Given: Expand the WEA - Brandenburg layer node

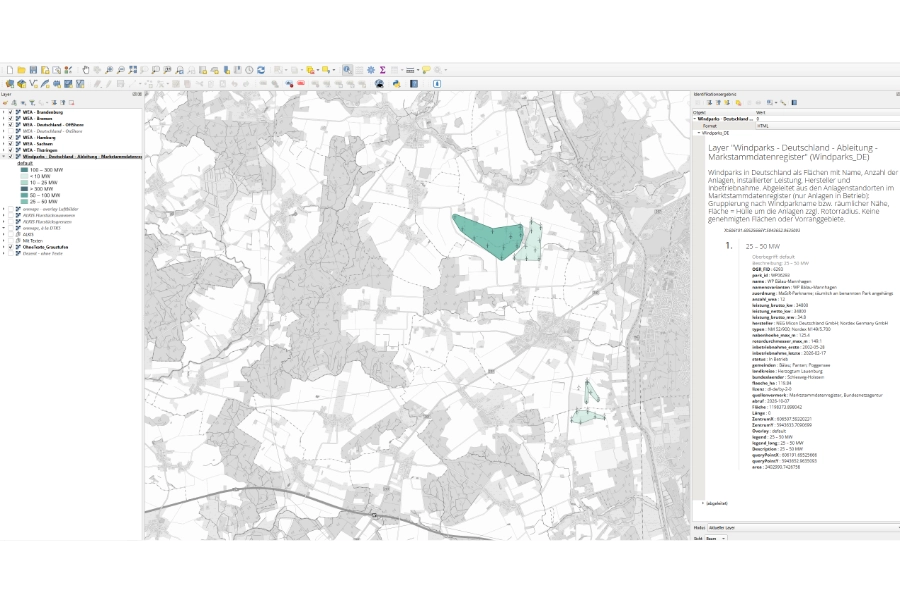Looking at the screenshot, I should [4, 113].
